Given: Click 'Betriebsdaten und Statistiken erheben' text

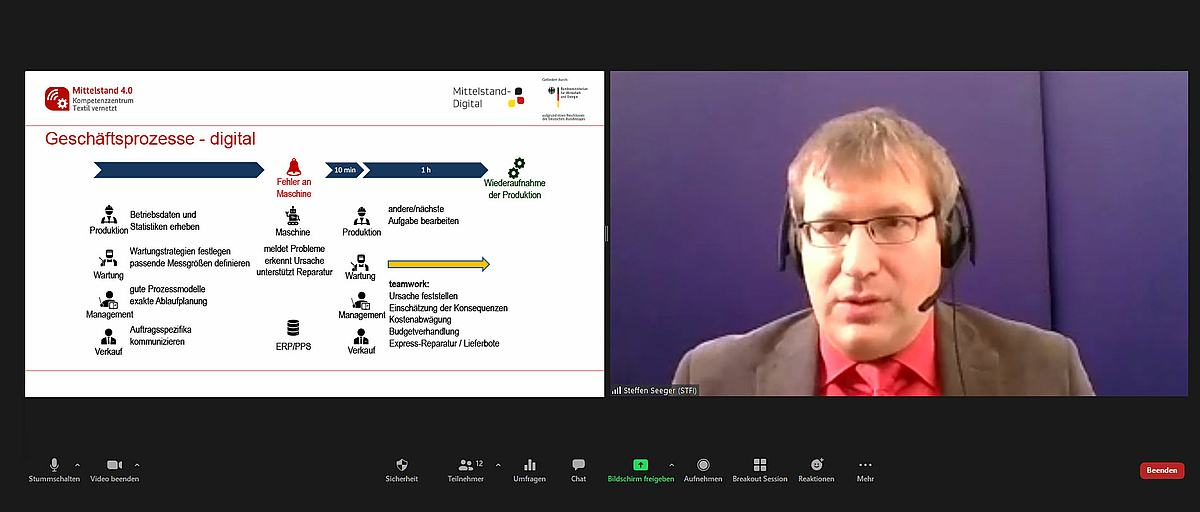Looking at the screenshot, I should pos(164,220).
